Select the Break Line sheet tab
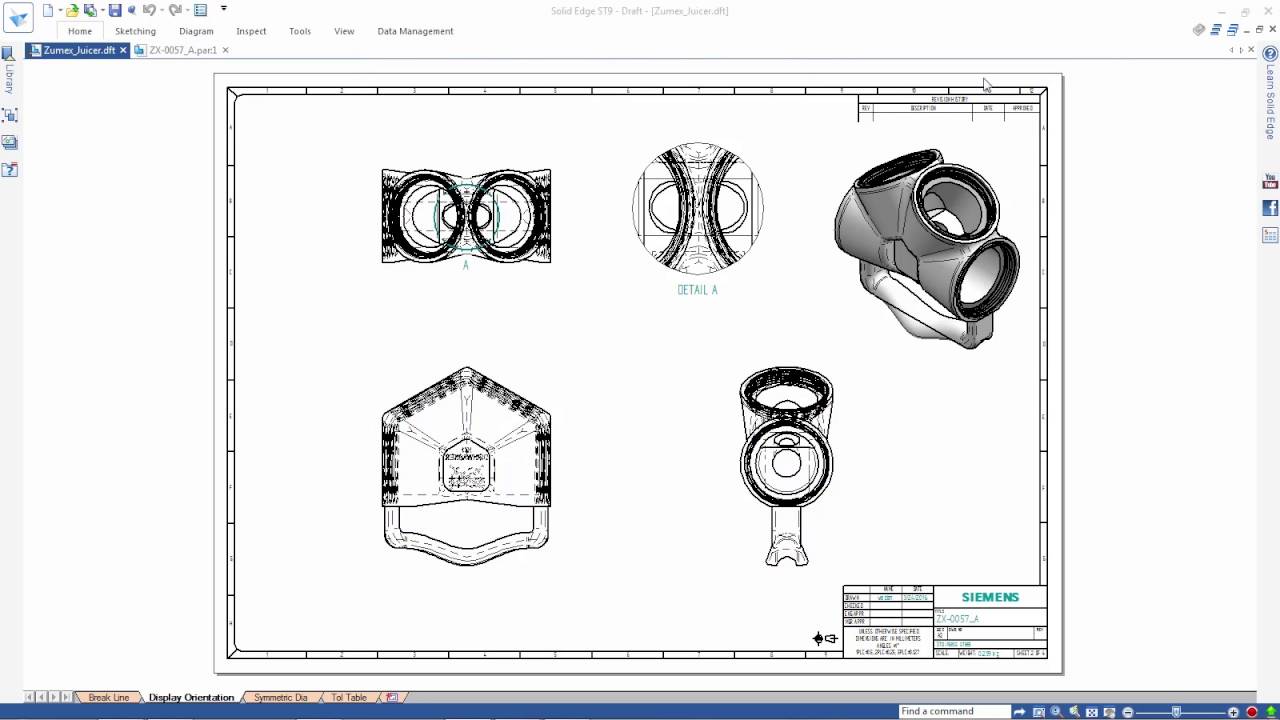Image resolution: width=1280 pixels, height=720 pixels. pos(108,697)
